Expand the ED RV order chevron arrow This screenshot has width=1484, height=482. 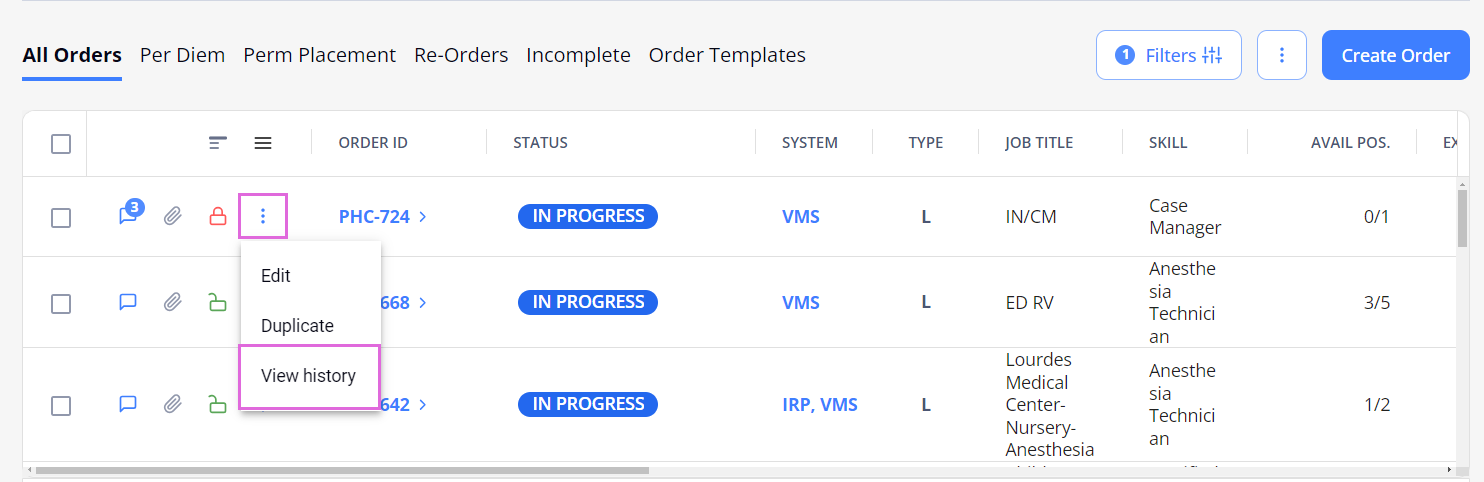tap(423, 302)
